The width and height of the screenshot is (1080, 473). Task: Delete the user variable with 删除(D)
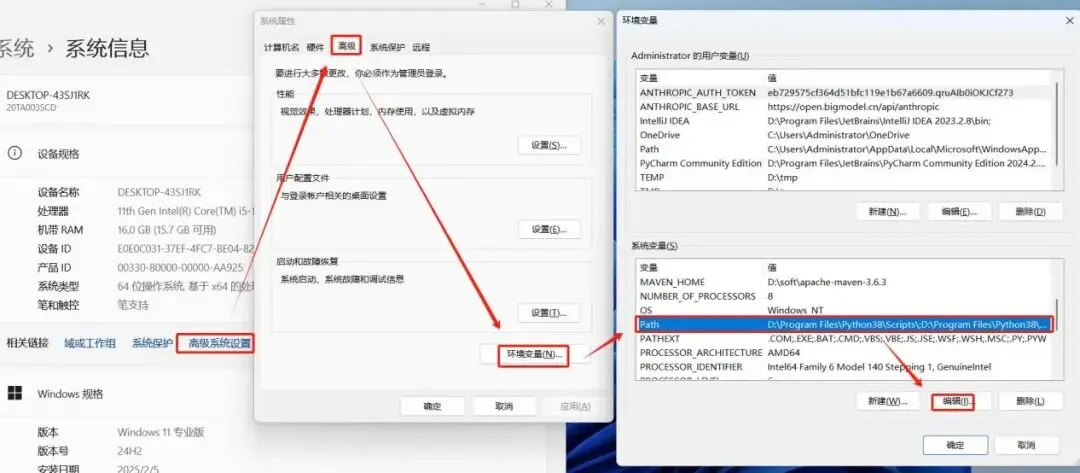1030,211
